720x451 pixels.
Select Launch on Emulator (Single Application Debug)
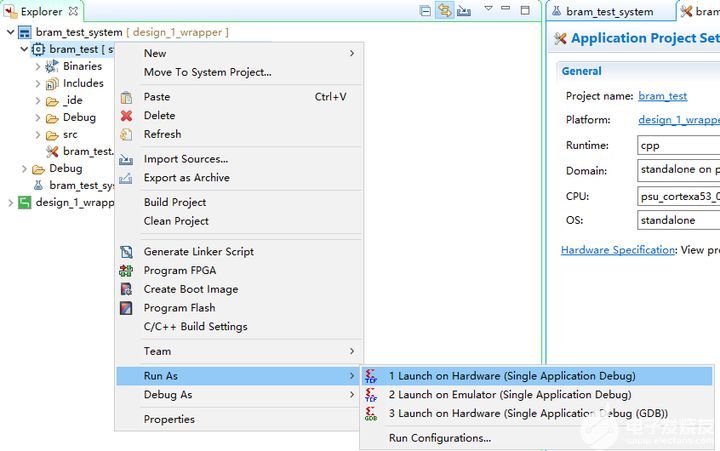pyautogui.click(x=537, y=395)
